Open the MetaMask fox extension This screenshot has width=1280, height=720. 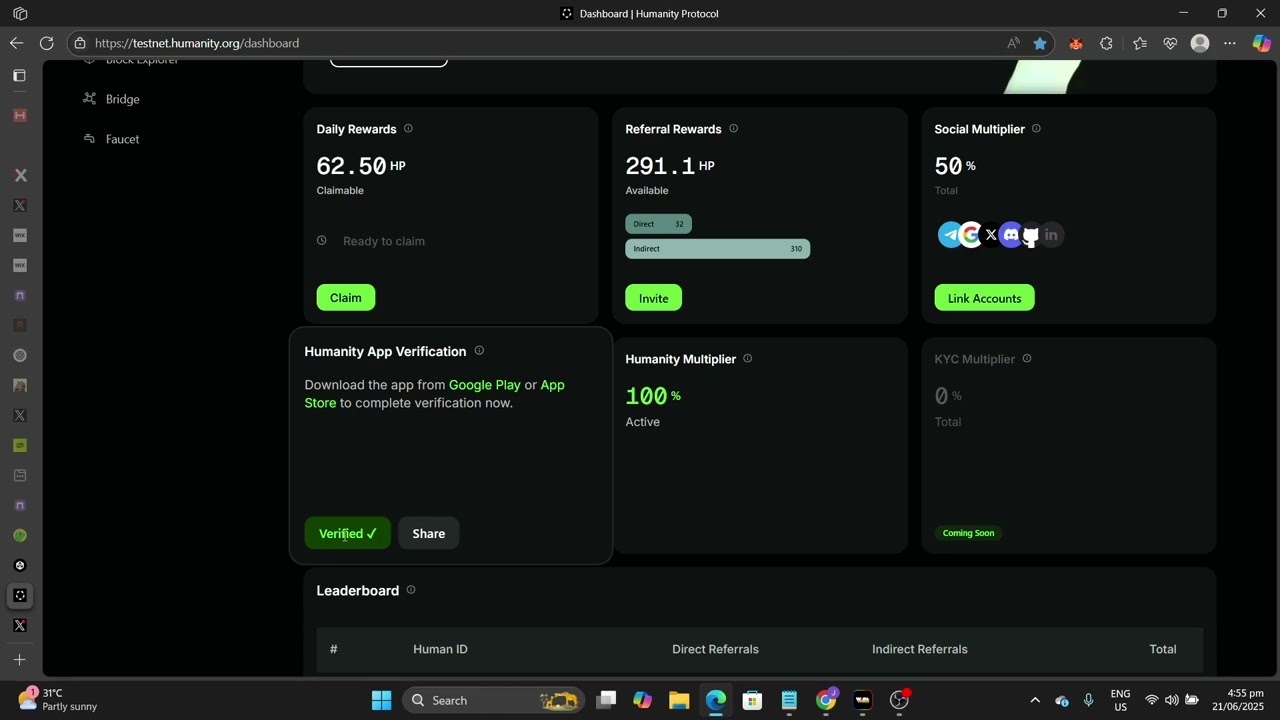pyautogui.click(x=1076, y=43)
